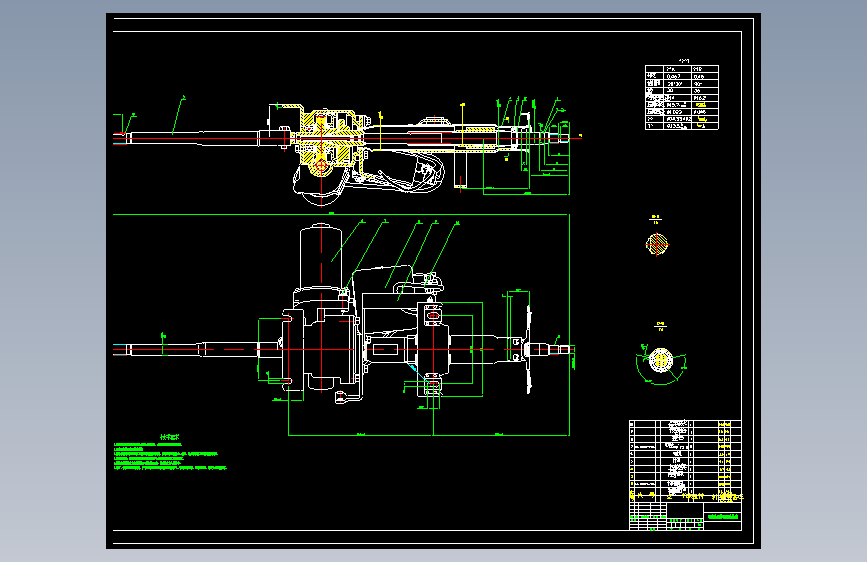Viewport: 867px width, 562px height.
Task: Select the green drawing title in title block
Action: pyautogui.click(x=723, y=517)
